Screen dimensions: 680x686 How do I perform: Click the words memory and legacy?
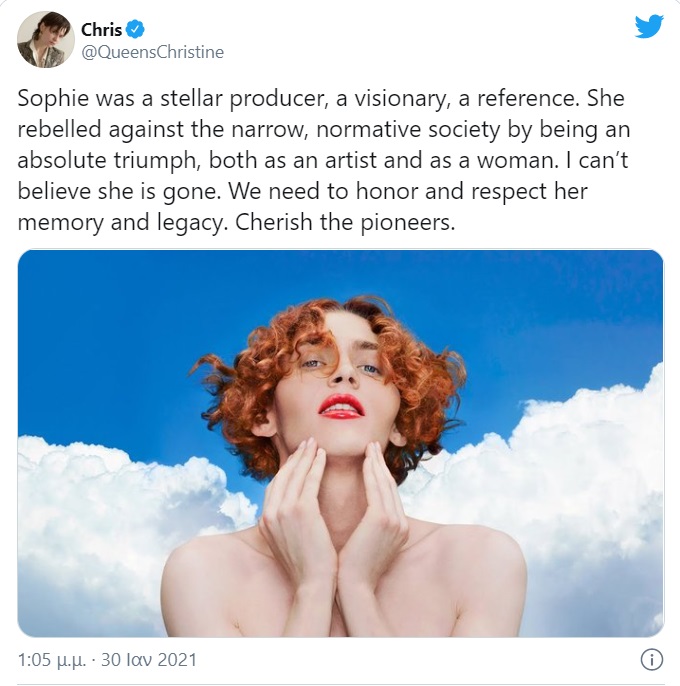121,222
